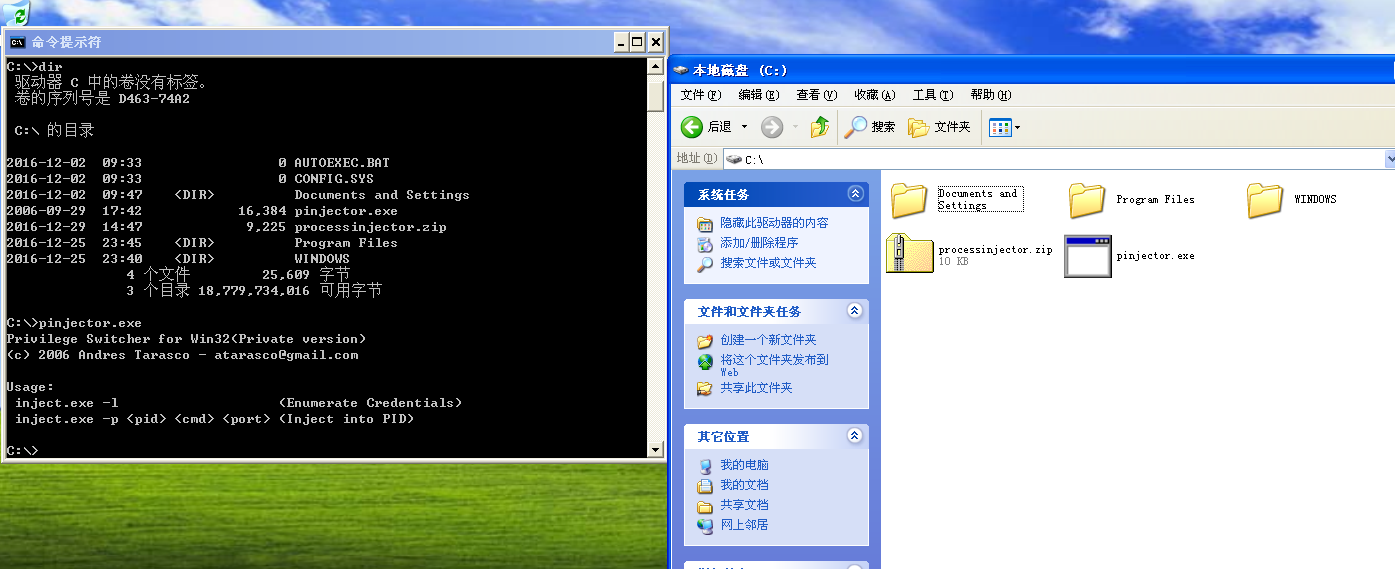1395x569 pixels.
Task: Collapse the 系统任务 panel
Action: point(854,194)
